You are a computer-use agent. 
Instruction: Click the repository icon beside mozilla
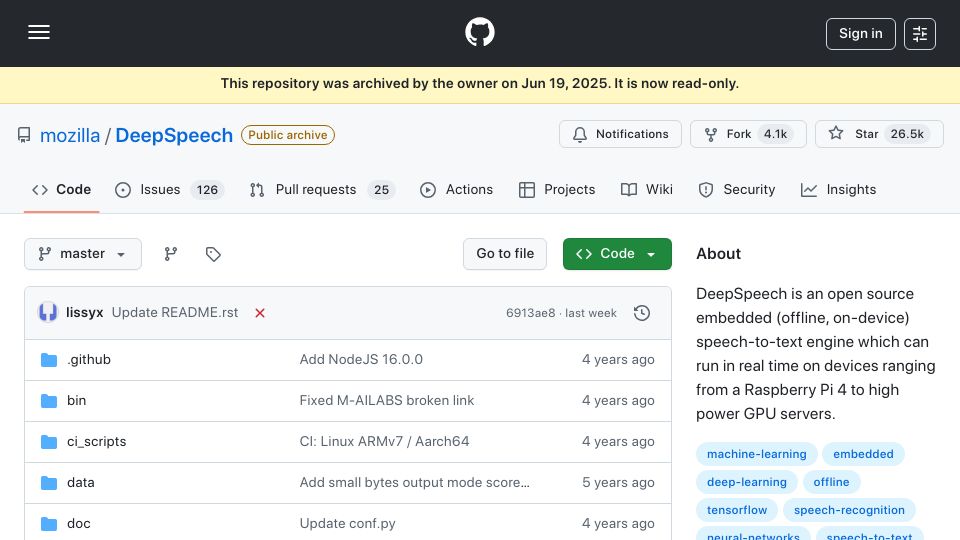pos(24,135)
